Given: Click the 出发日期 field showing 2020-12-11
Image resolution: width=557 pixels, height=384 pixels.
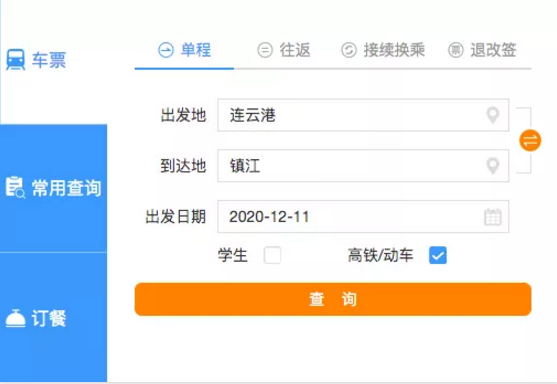Looking at the screenshot, I should [363, 216].
